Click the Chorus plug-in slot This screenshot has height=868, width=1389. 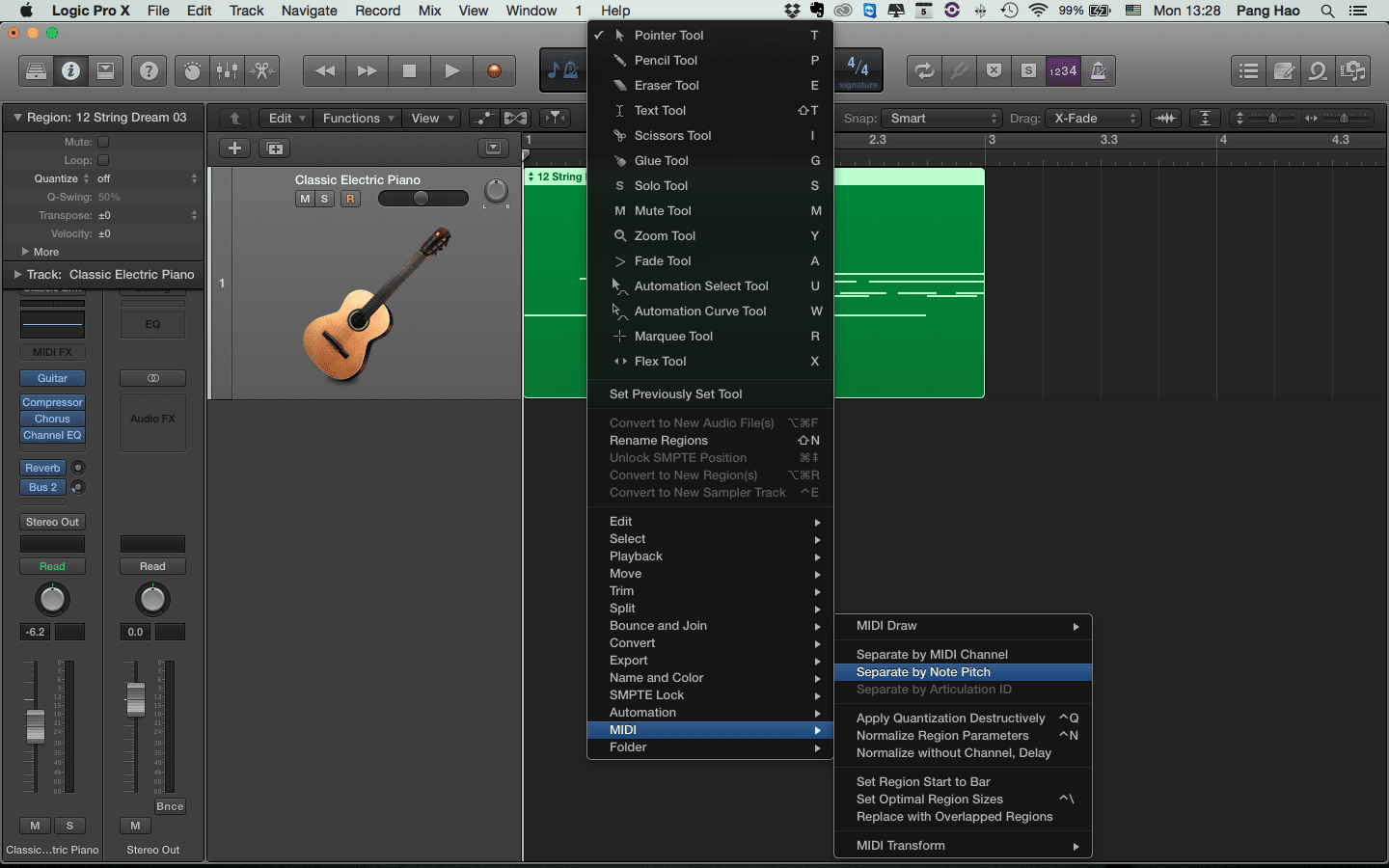tap(52, 419)
